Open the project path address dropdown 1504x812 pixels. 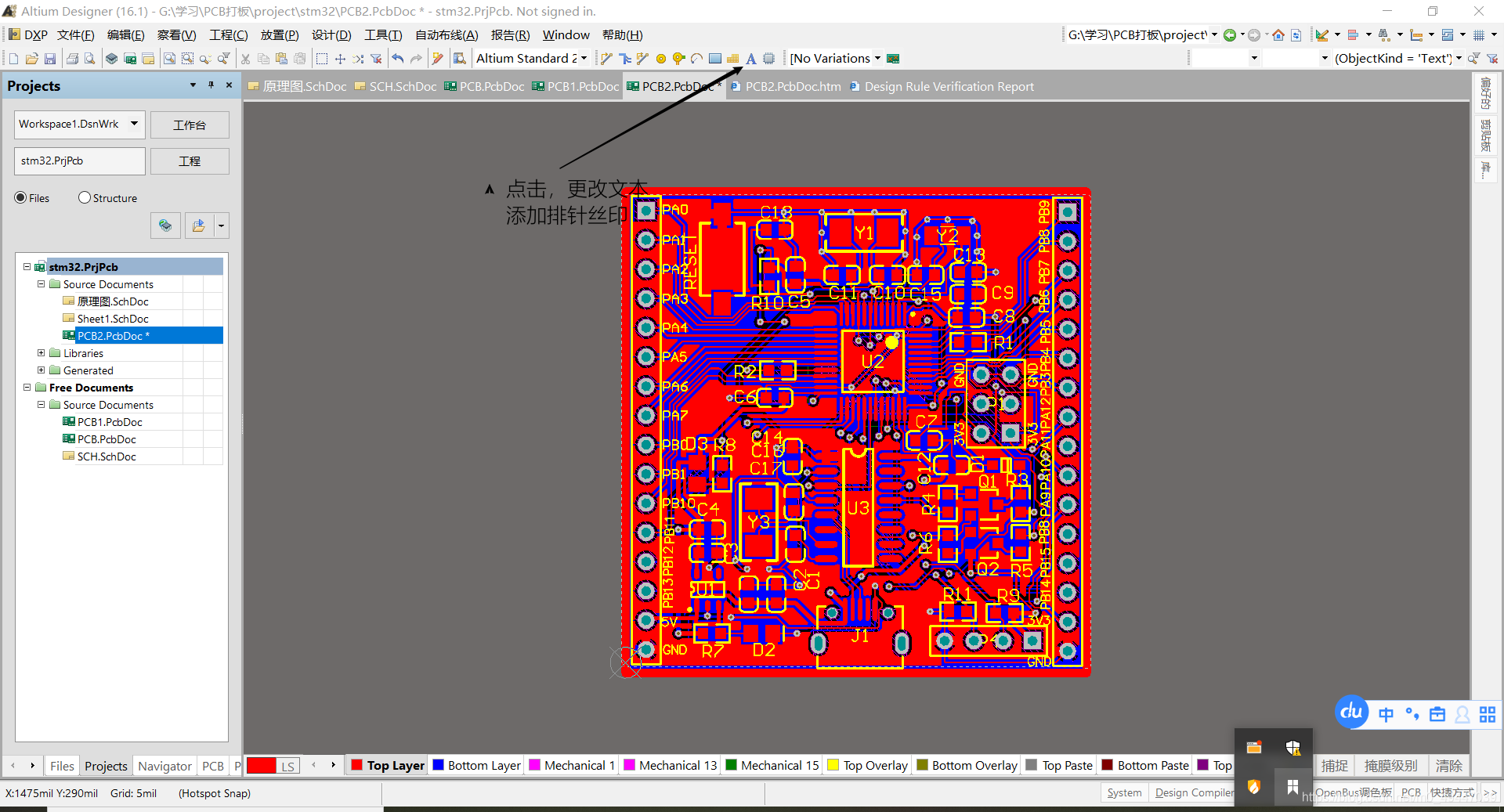point(1215,35)
